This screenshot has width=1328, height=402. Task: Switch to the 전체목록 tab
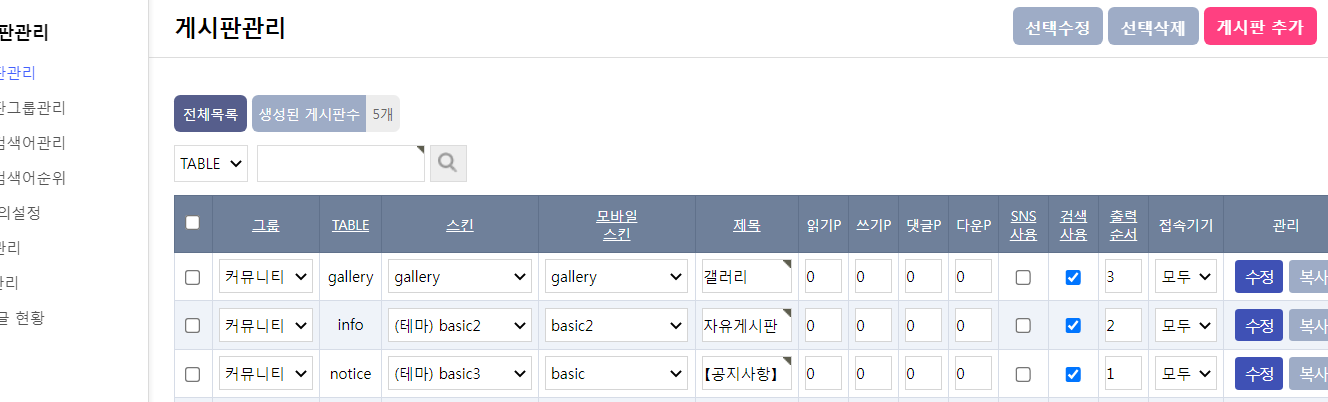pyautogui.click(x=210, y=114)
